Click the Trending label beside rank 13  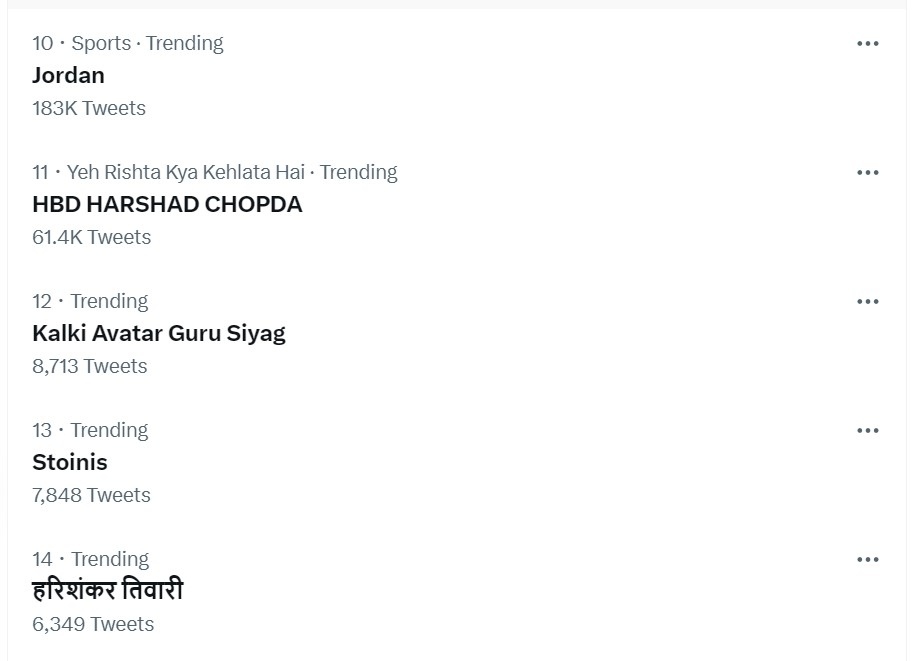(109, 430)
